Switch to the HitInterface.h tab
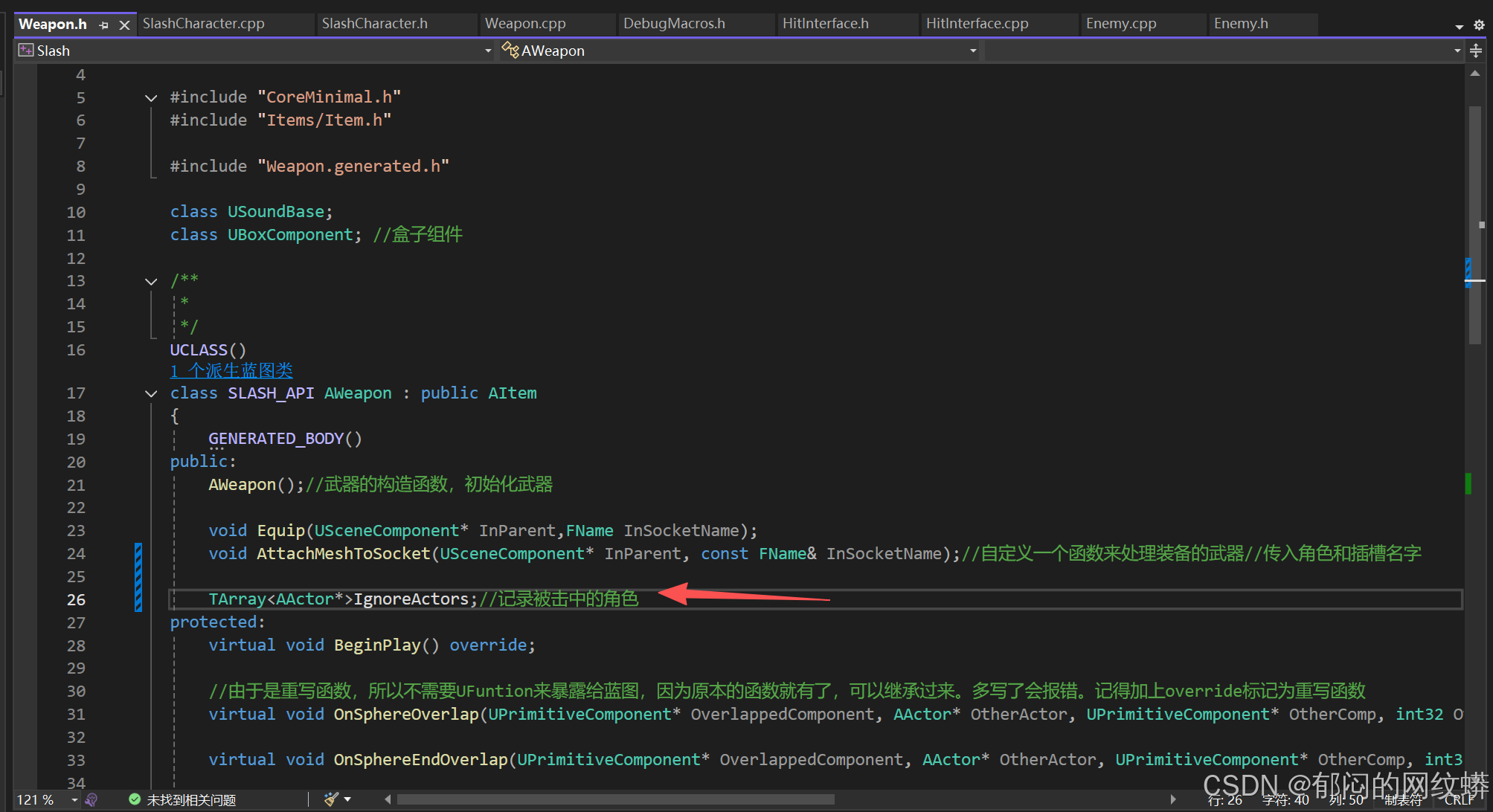Viewport: 1493px width, 812px height. 825,24
